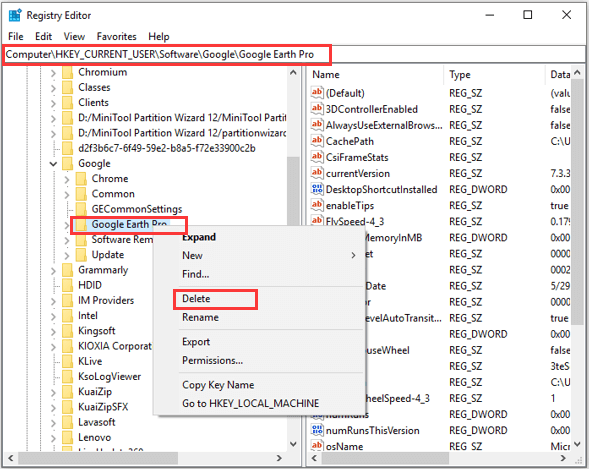
Task: Expand the Update subkey under Google
Action: tap(67, 255)
